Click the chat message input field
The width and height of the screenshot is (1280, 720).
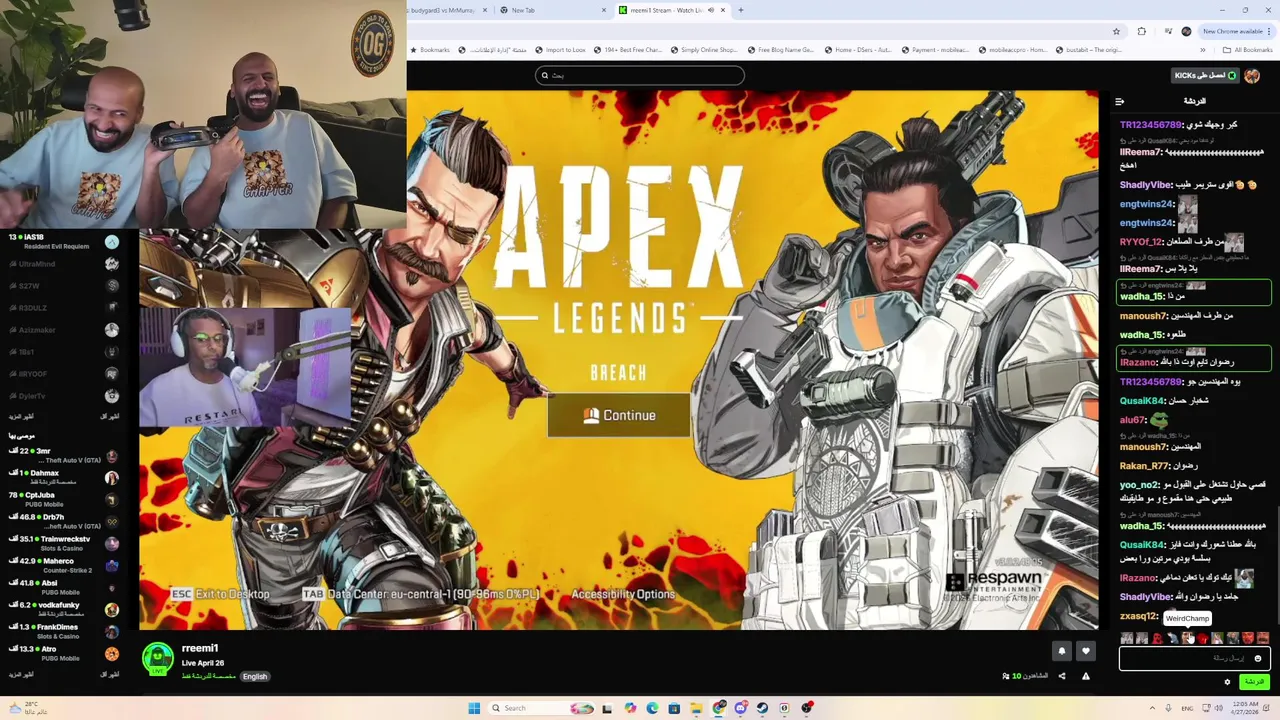[1195, 658]
